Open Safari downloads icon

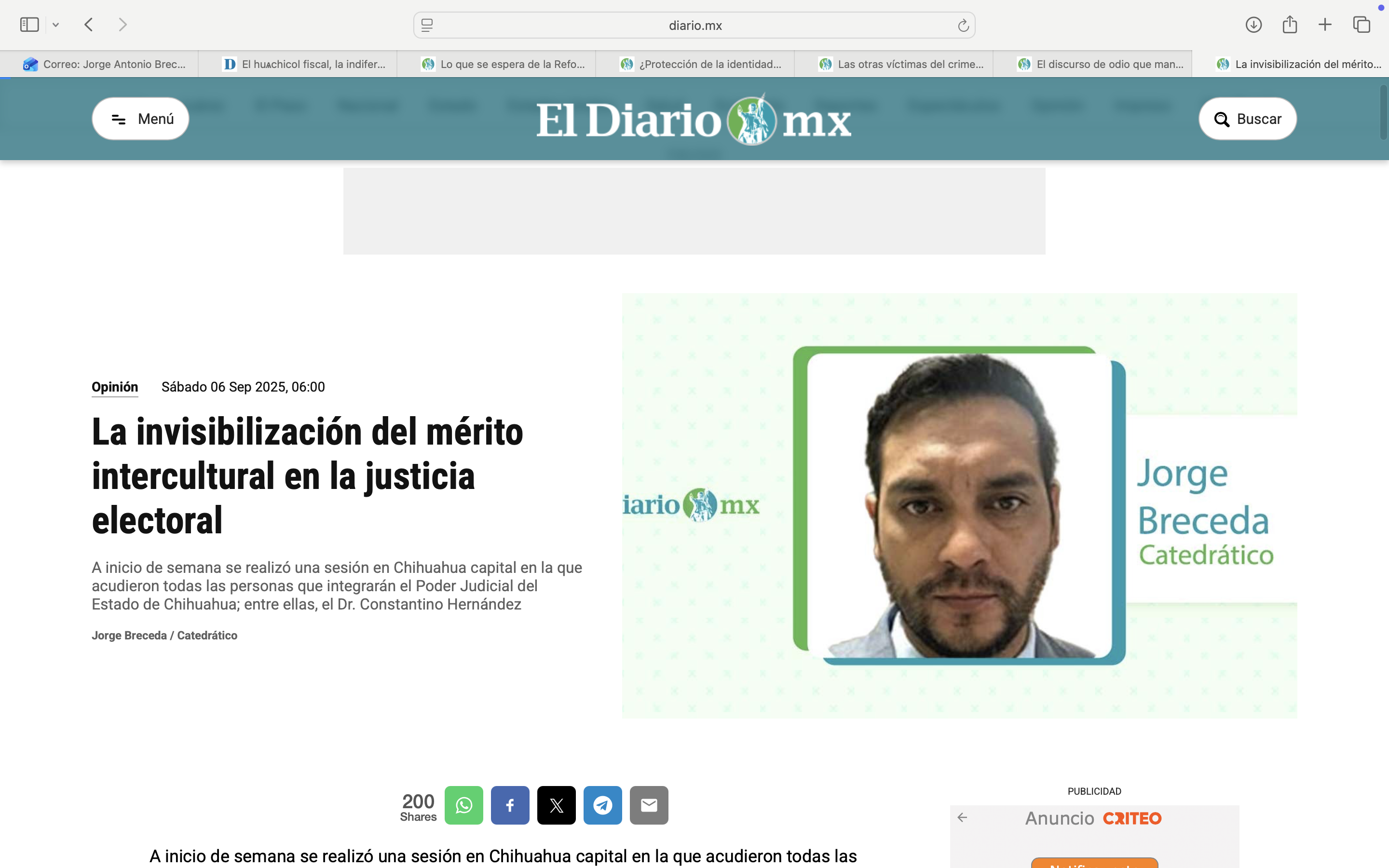coord(1253,25)
